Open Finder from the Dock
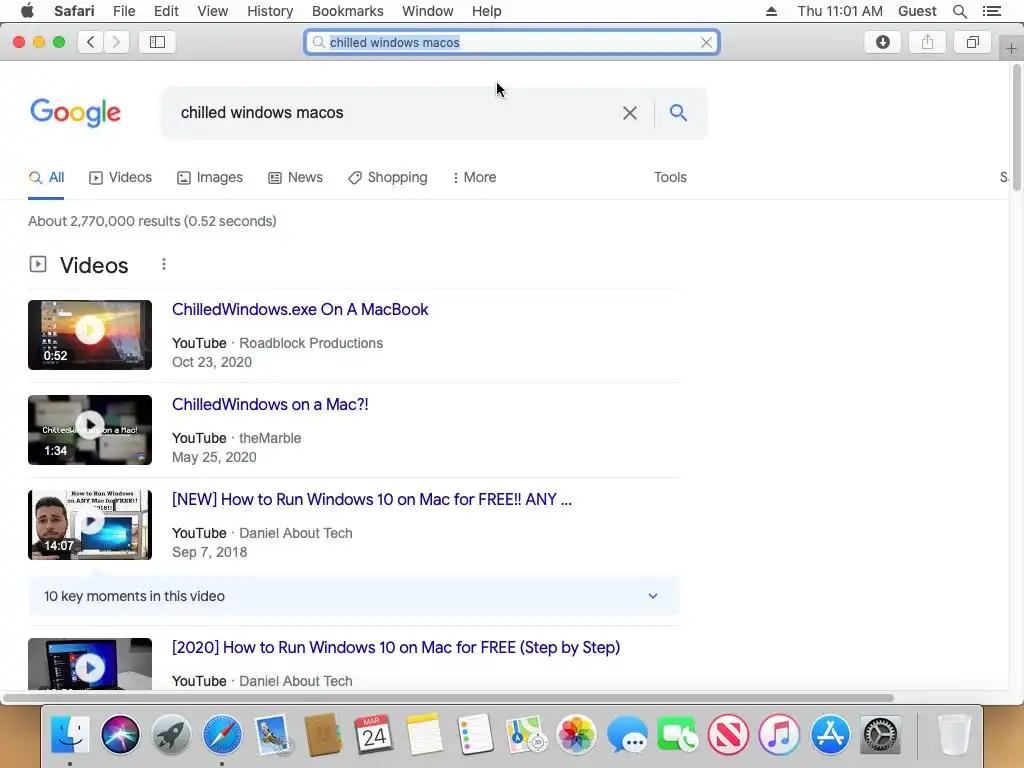1024x768 pixels. pos(70,735)
